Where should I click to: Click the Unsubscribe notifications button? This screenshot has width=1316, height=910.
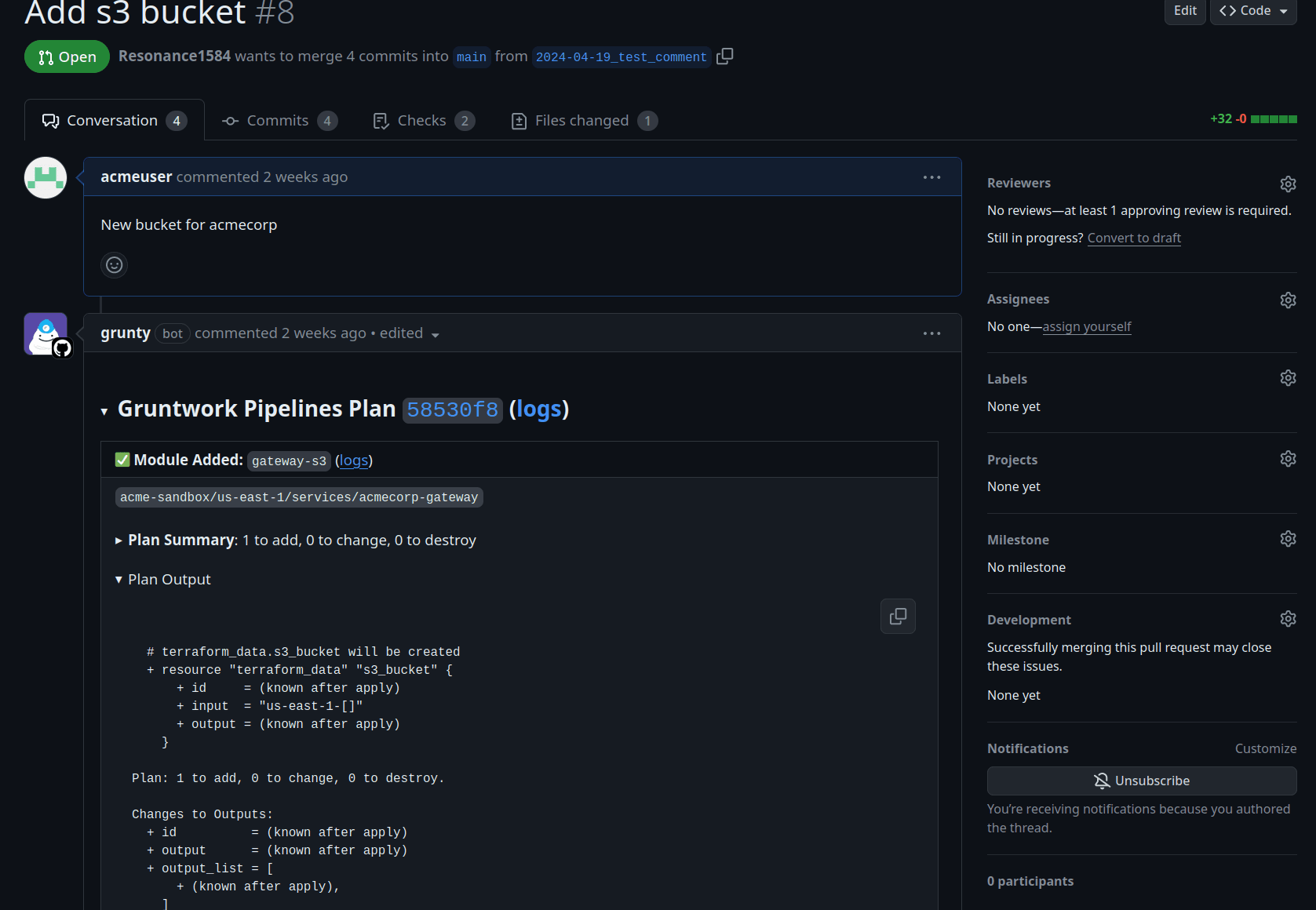pos(1141,781)
